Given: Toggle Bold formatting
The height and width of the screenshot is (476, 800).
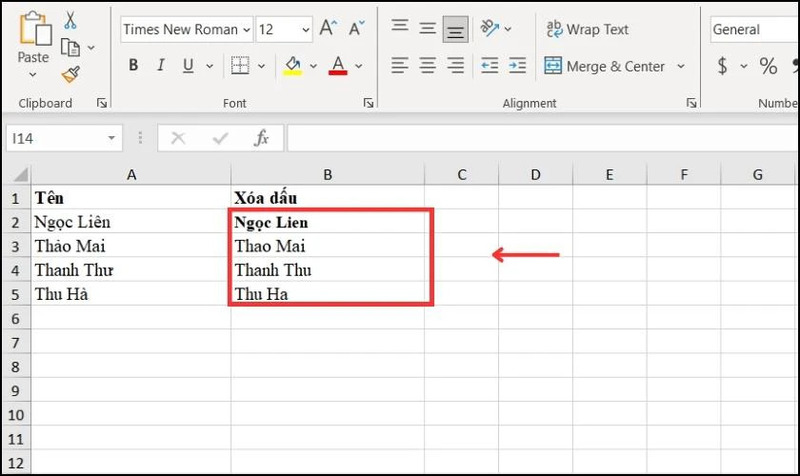Looking at the screenshot, I should (134, 66).
